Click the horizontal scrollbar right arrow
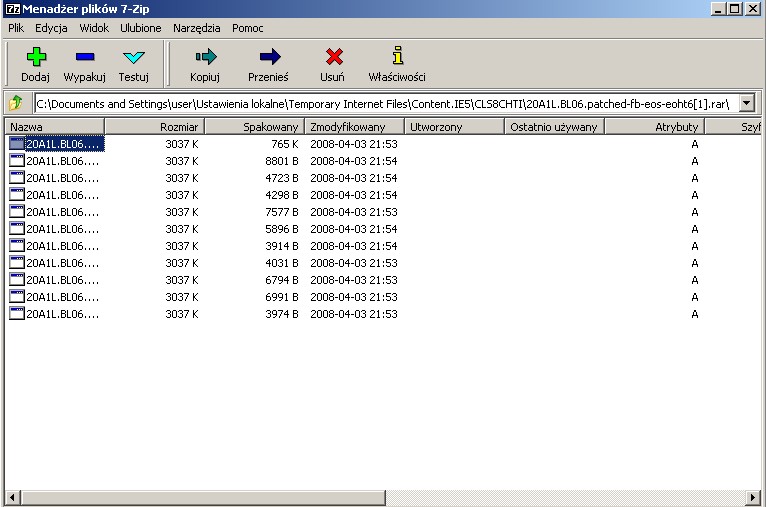The image size is (766, 507). click(753, 498)
